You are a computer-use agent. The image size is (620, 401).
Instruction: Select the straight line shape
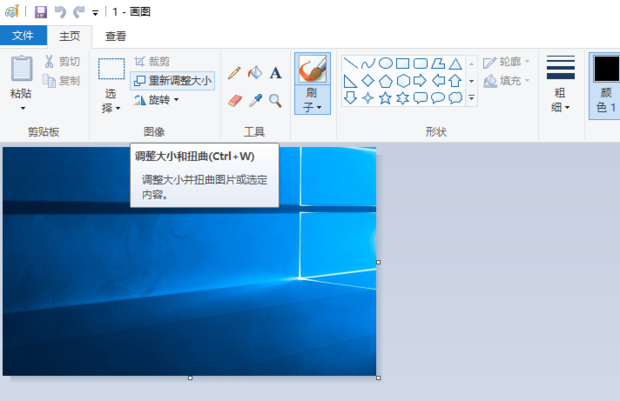click(x=350, y=63)
